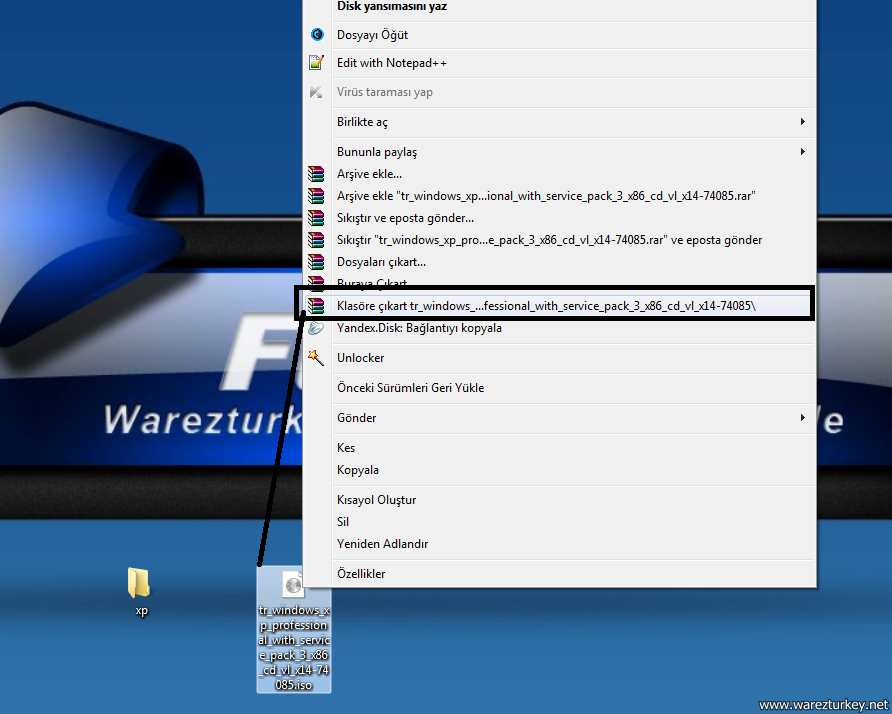Click WinRAR icon beside Klasöre çıkart entry
Screen dimensions: 892x714
pyautogui.click(x=316, y=306)
